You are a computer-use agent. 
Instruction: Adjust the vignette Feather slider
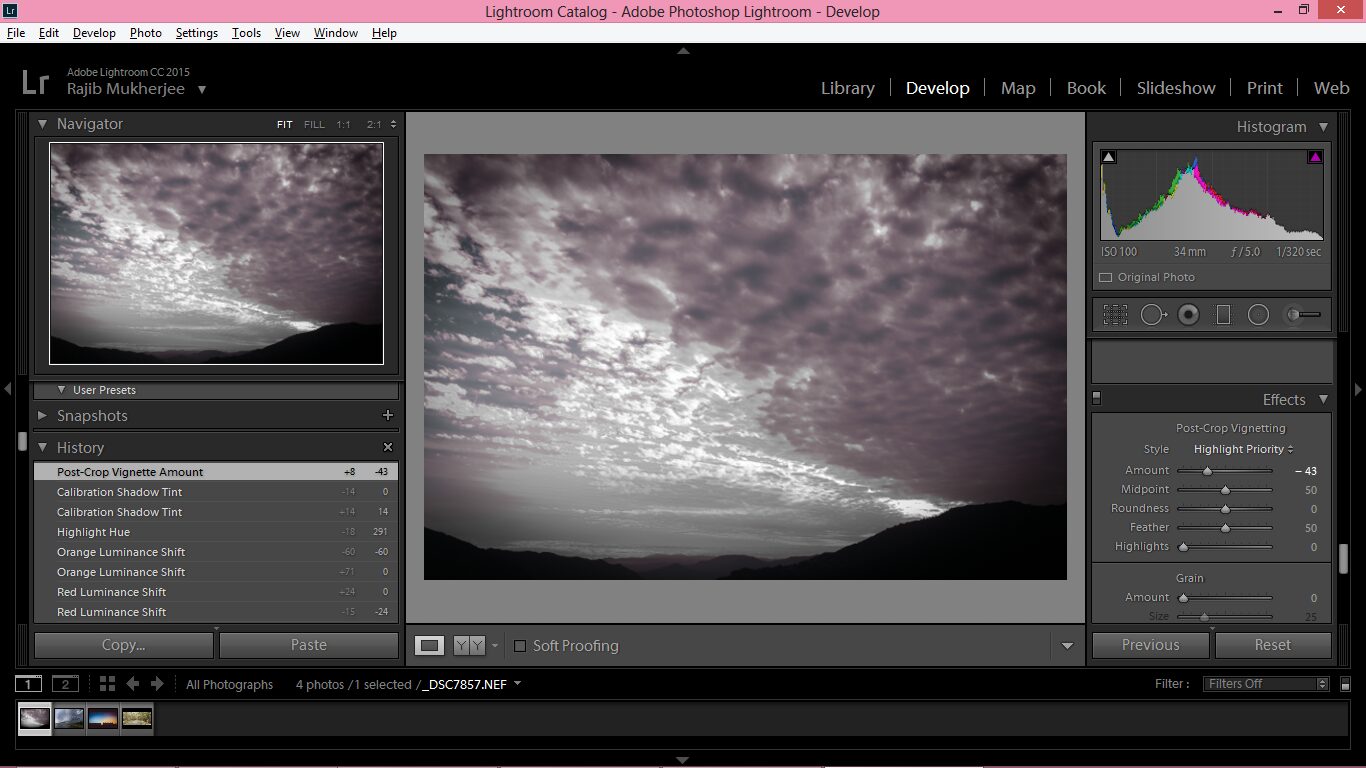pos(1225,528)
